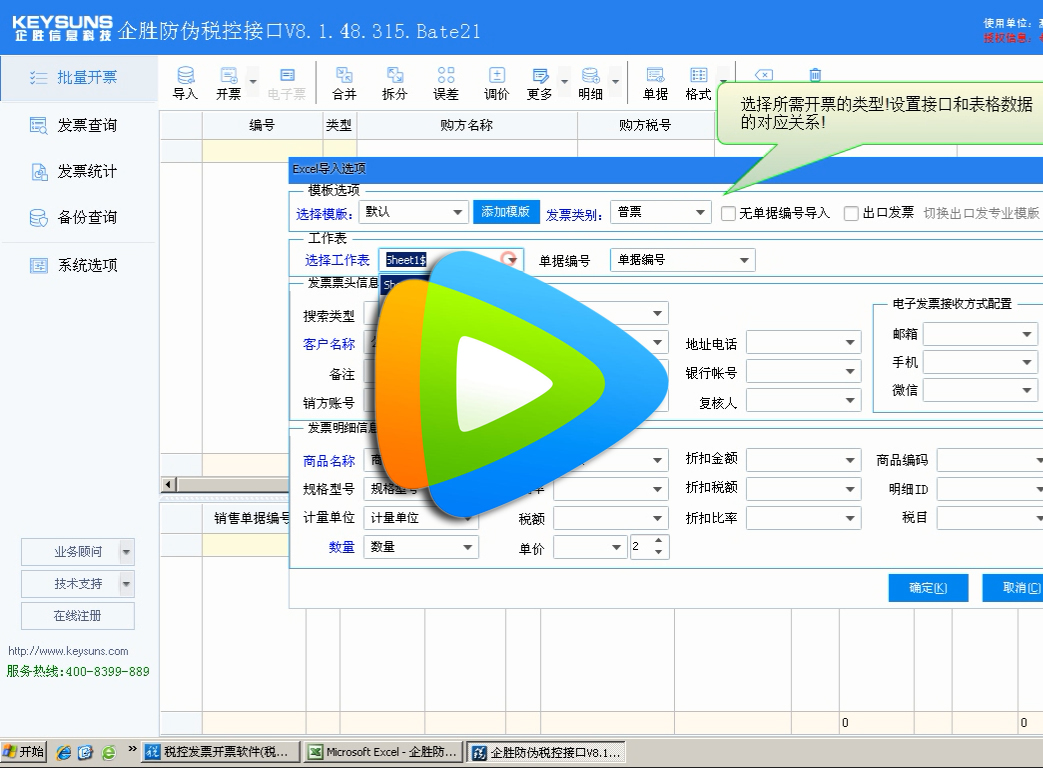
Task: Switch to Microsoft Excel in the taskbar
Action: click(x=383, y=751)
